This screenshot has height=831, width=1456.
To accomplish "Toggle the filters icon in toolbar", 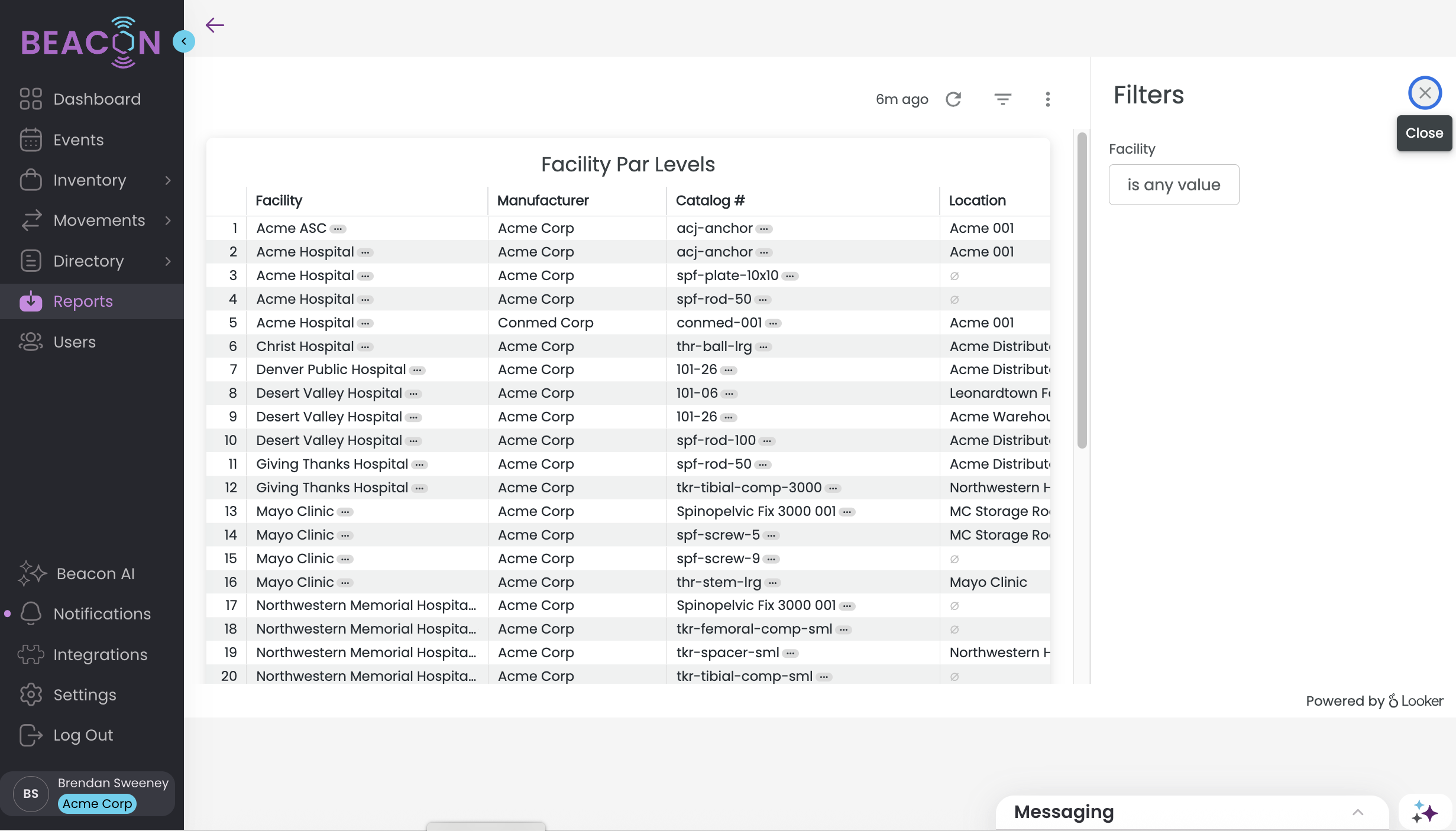I will tap(1002, 99).
